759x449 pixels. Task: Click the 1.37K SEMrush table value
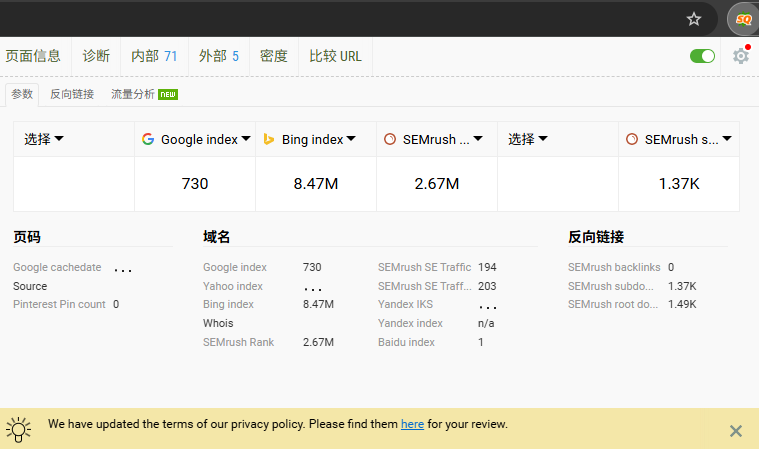[679, 184]
